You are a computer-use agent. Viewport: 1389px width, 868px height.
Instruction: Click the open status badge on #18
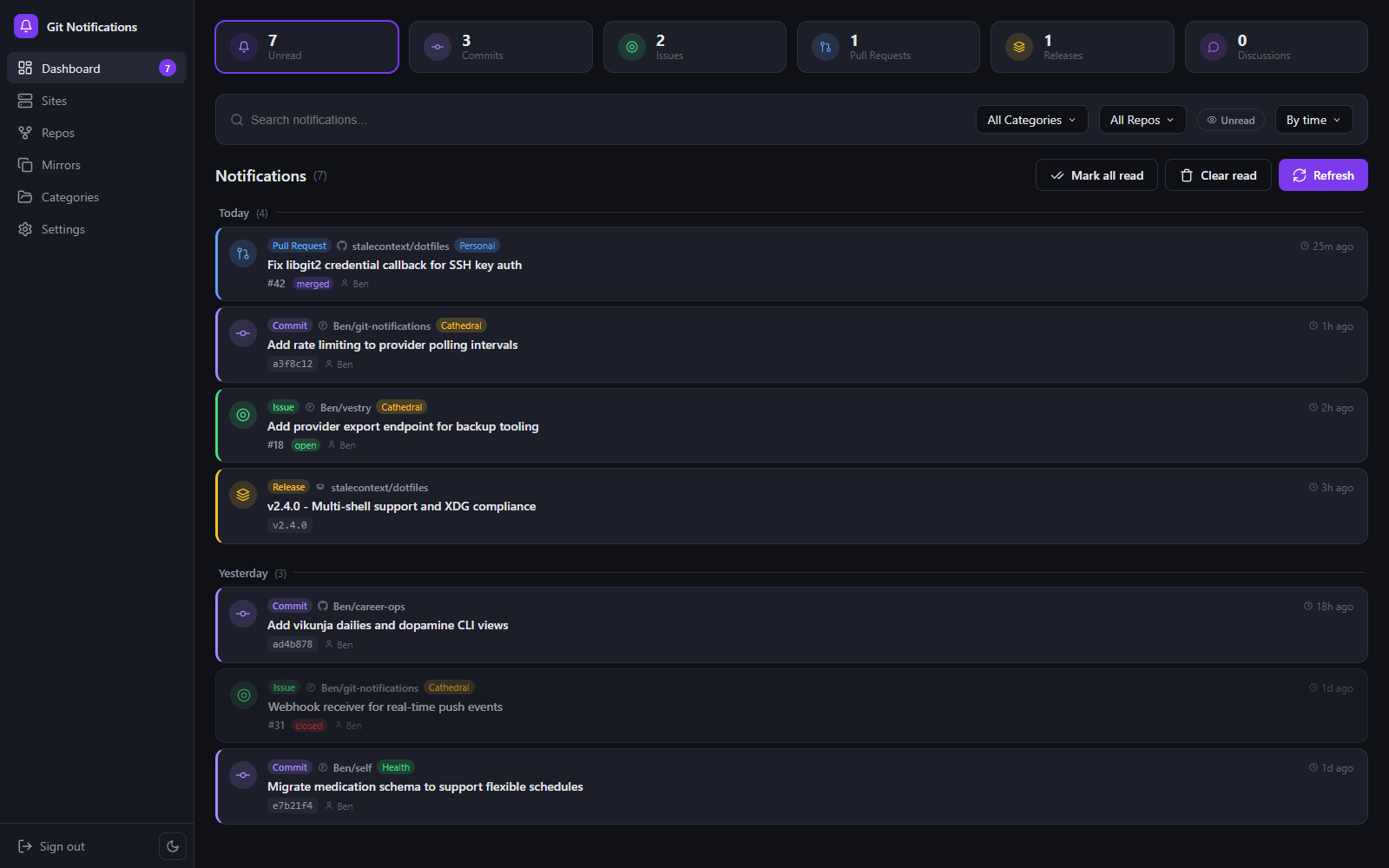306,445
